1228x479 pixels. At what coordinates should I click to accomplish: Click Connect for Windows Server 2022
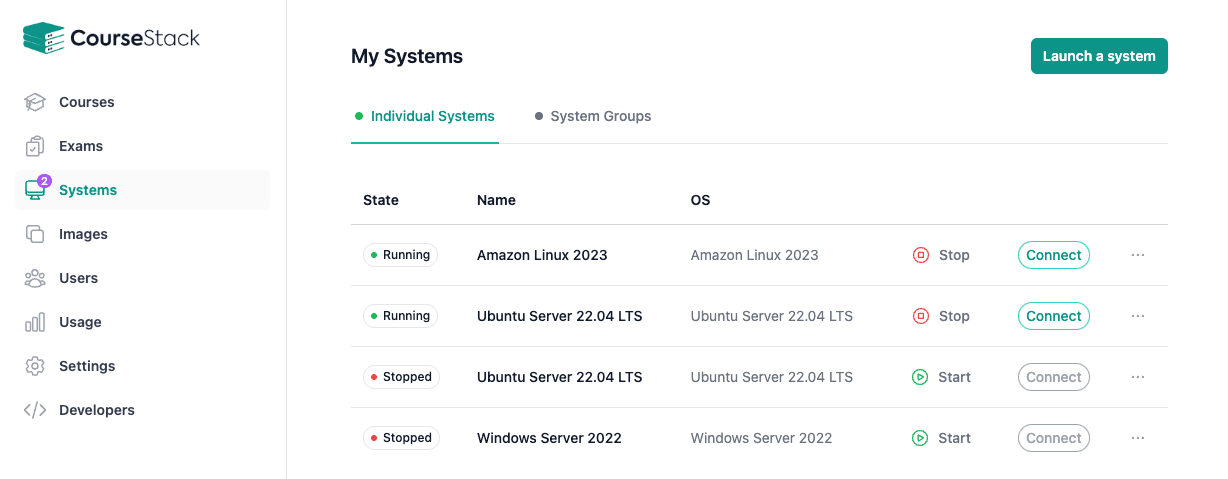(1054, 438)
